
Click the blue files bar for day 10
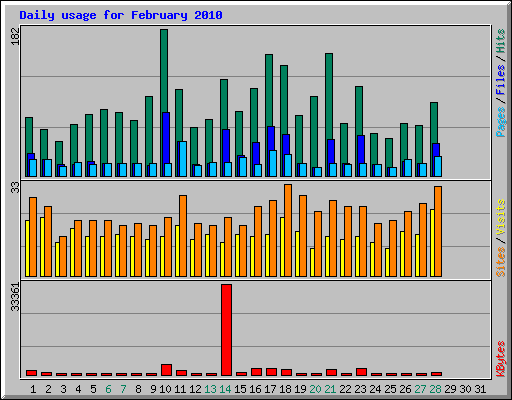tap(166, 137)
